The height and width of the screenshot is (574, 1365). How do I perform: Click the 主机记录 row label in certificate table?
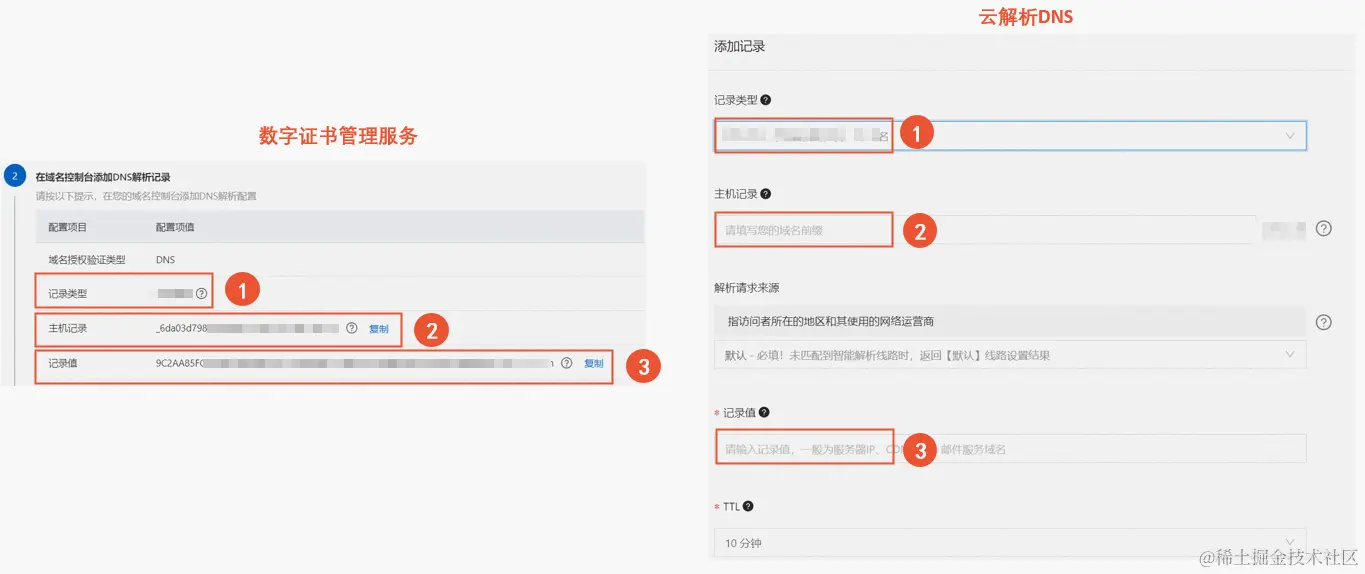coord(68,329)
